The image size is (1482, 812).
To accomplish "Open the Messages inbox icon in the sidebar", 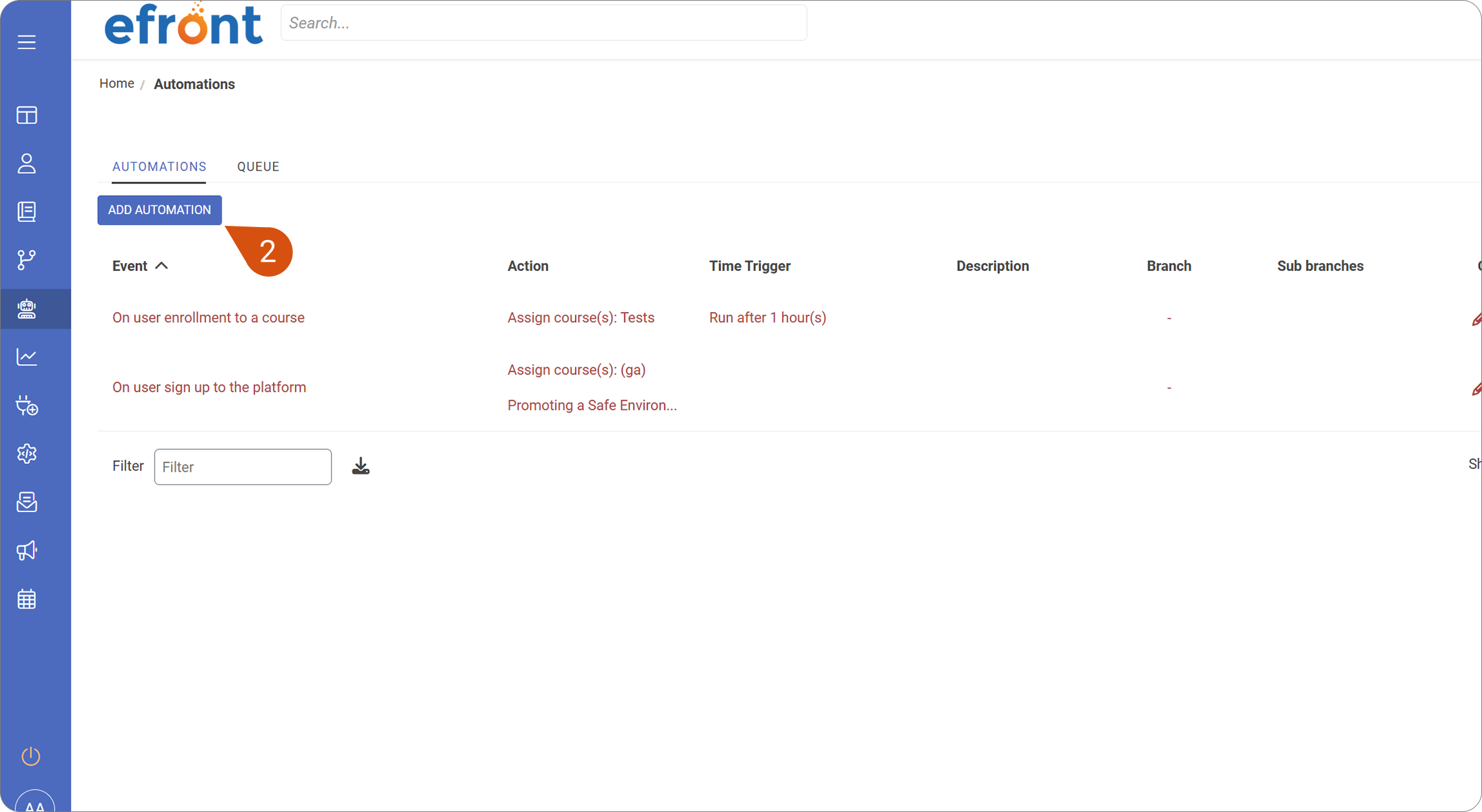I will [26, 502].
